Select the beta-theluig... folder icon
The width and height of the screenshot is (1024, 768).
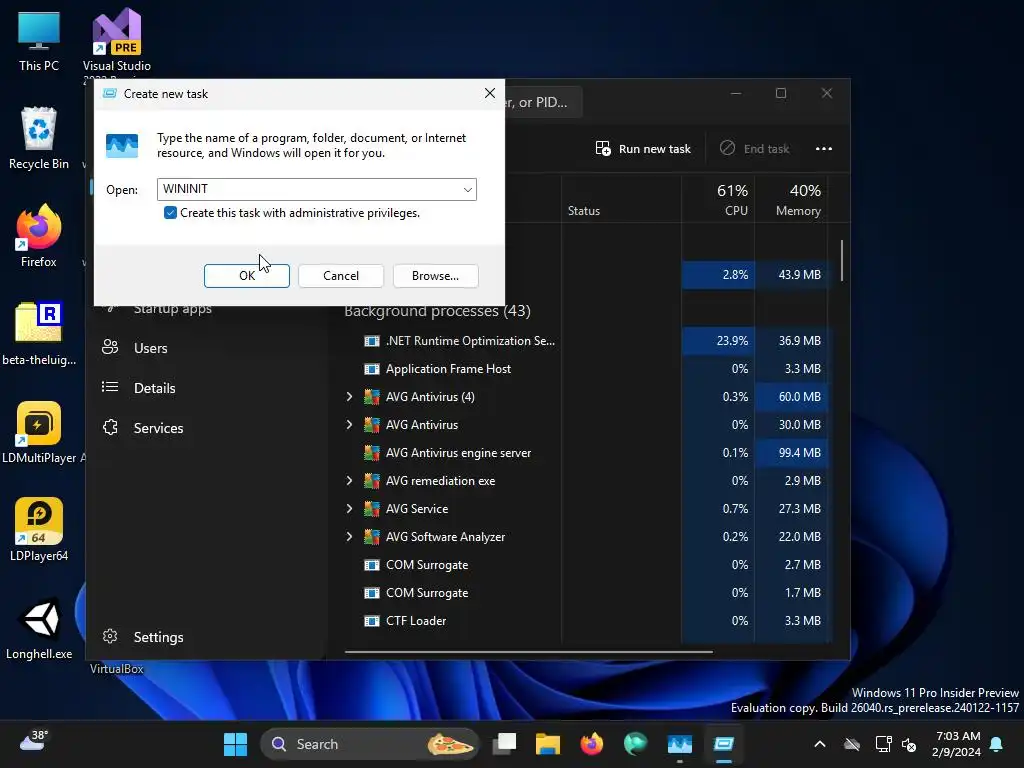coord(39,334)
